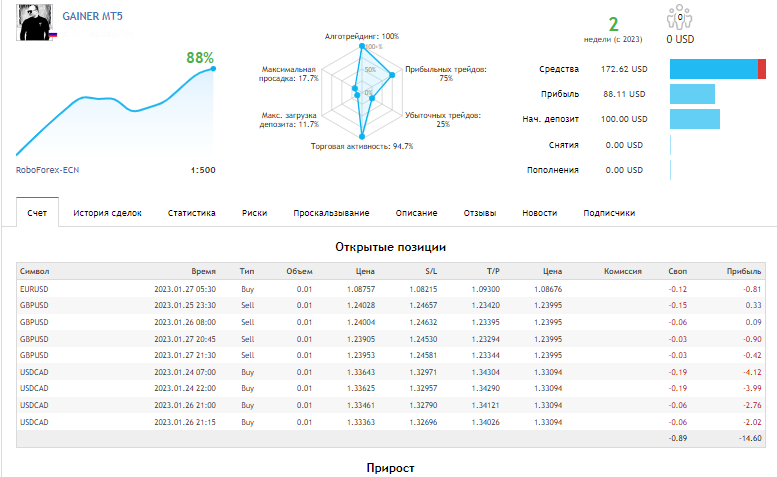
Task: Click the total profit -14.60
Action: (750, 438)
